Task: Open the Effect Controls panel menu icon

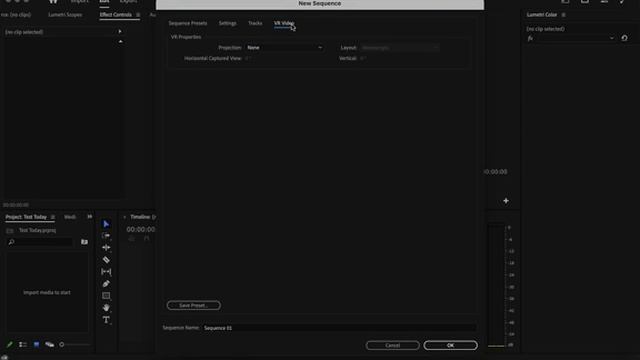Action: click(138, 15)
